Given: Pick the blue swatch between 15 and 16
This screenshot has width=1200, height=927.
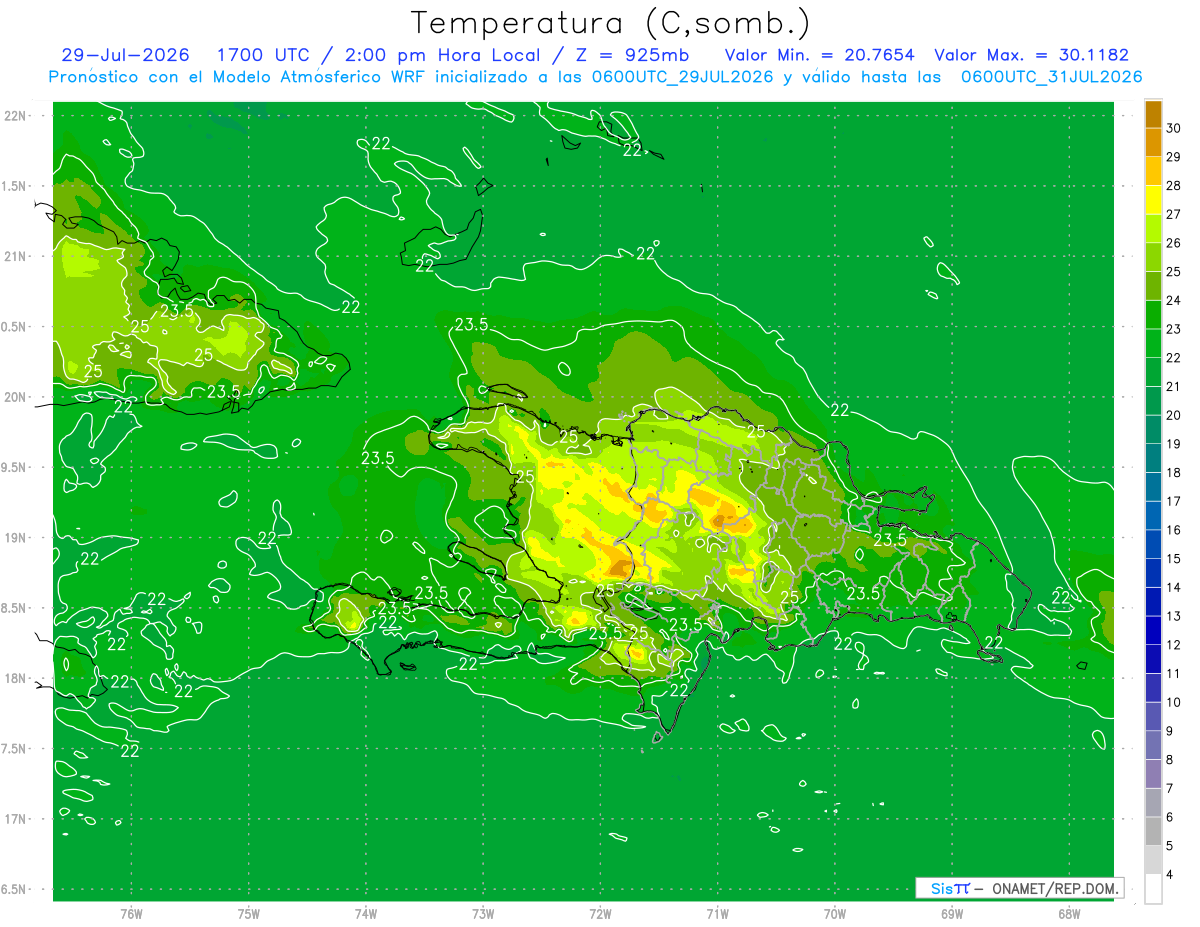Looking at the screenshot, I should (x=1153, y=544).
